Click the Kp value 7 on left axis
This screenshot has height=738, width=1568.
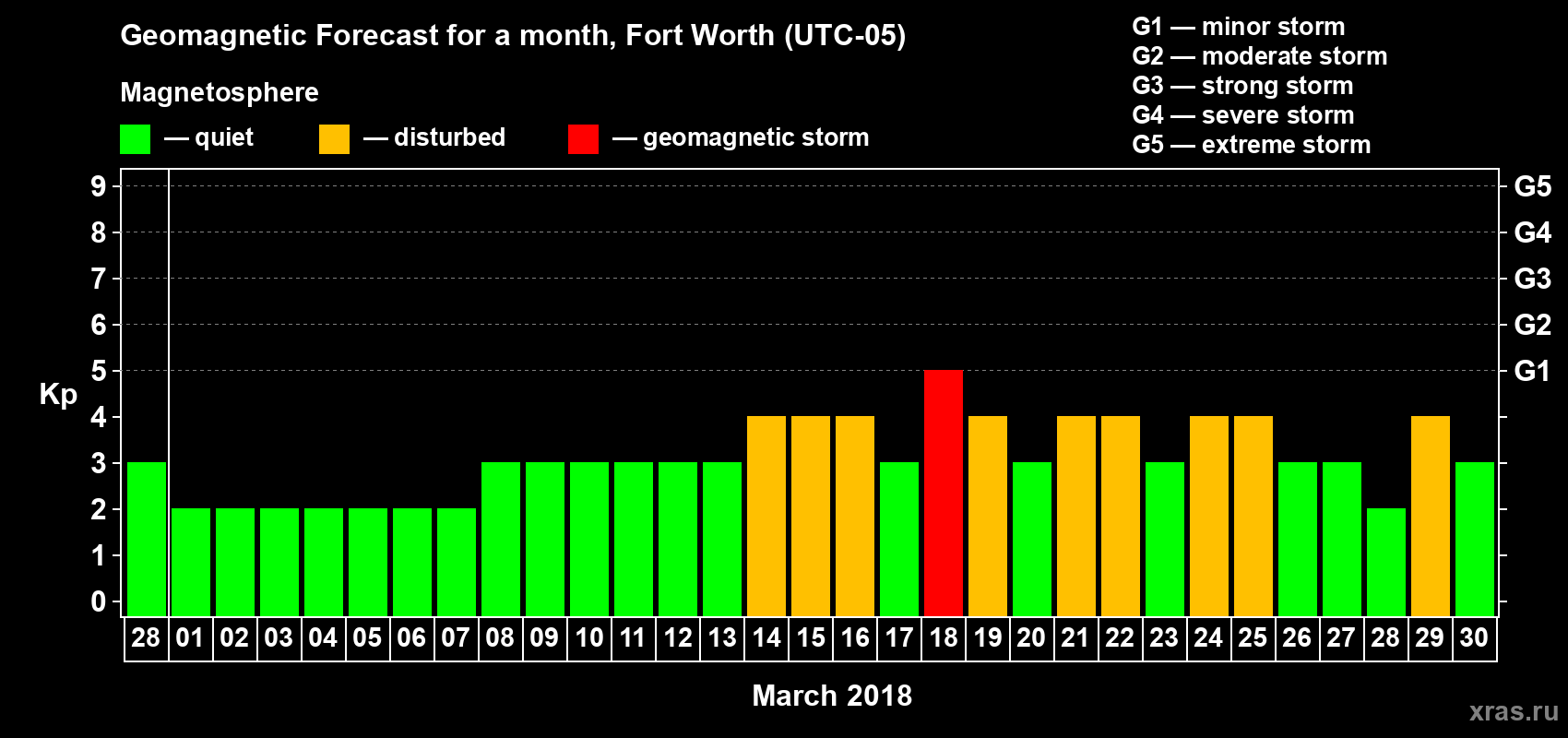pos(99,279)
